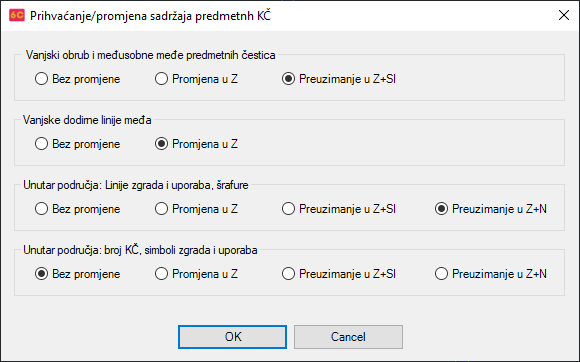
Task: Select 'Preuzimanje u Z+N' for broj KČ, simboli
Action: (491, 274)
